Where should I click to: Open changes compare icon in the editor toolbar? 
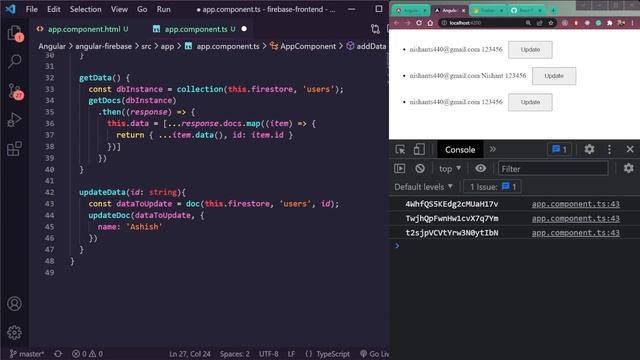[375, 29]
